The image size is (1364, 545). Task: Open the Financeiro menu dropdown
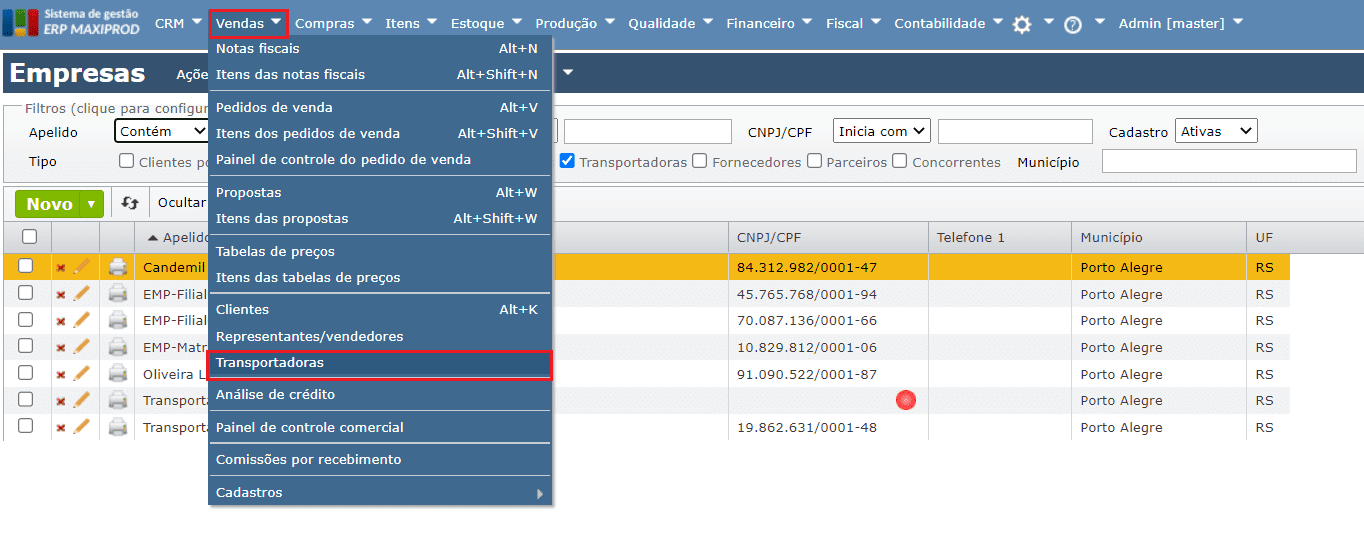(x=768, y=23)
